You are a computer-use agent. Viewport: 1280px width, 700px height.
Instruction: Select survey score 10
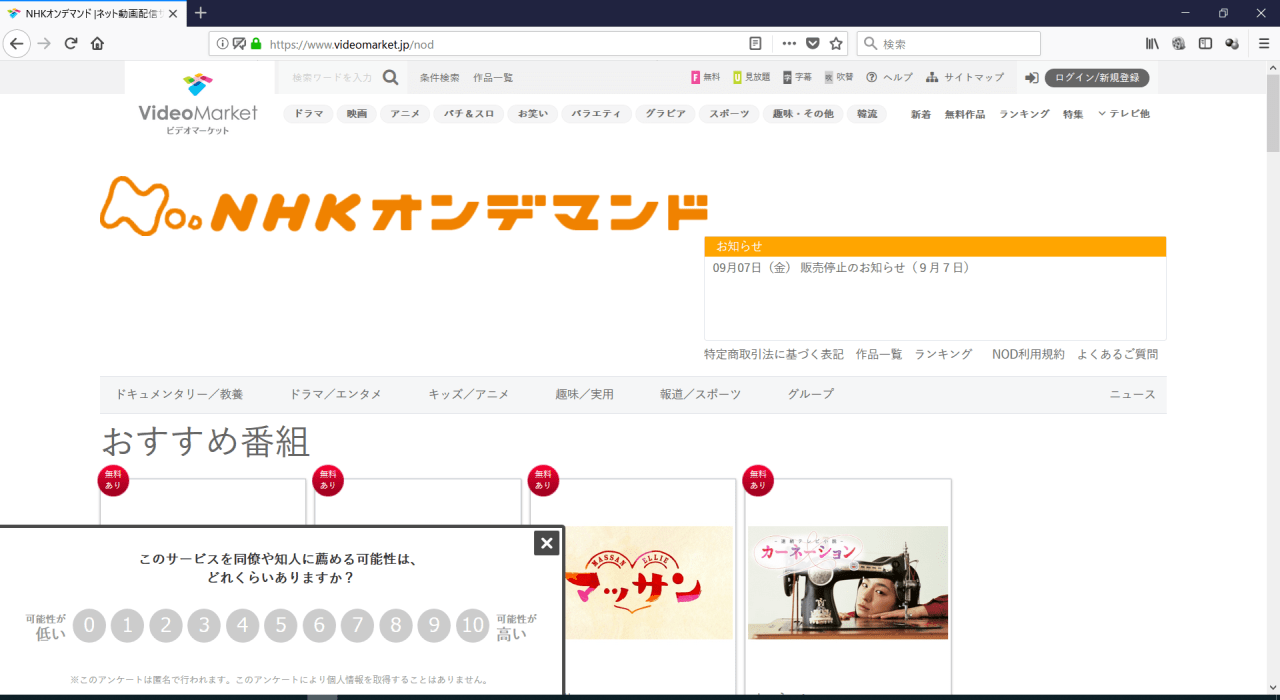click(472, 626)
